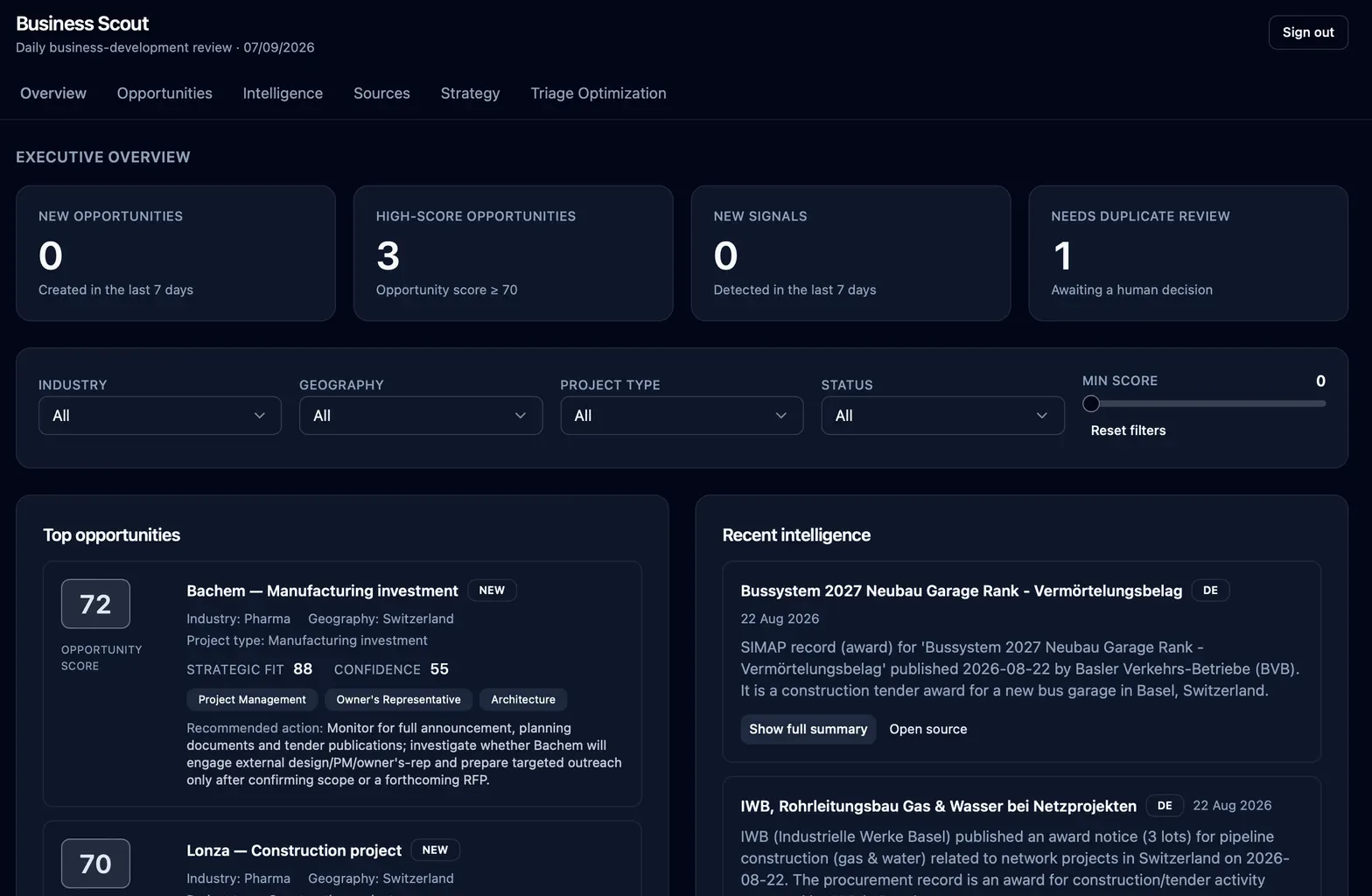This screenshot has height=896, width=1372.
Task: Show full summary for Bussystem 2027 item
Action: coord(808,729)
